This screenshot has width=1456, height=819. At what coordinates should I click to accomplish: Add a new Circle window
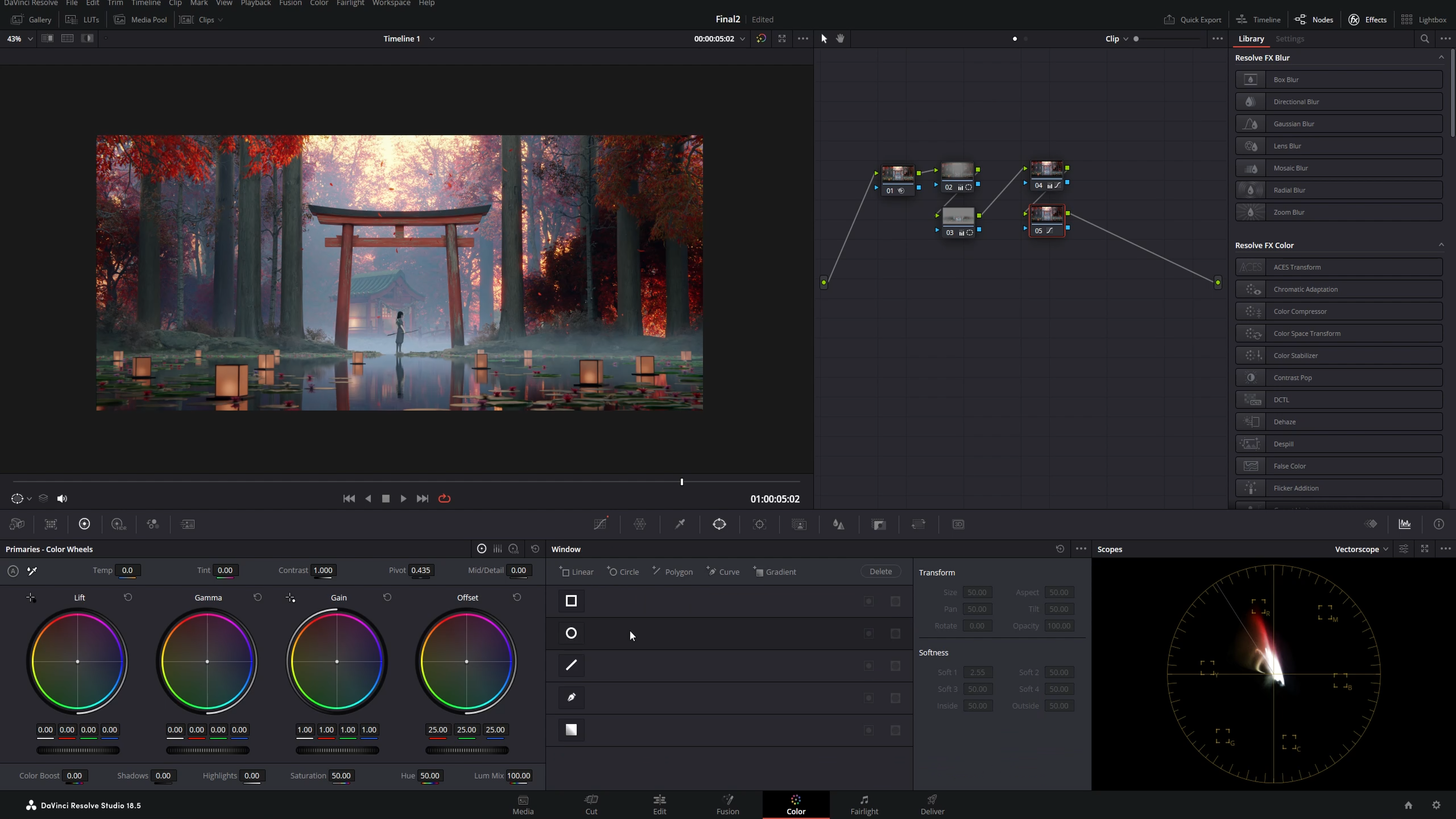point(623,571)
